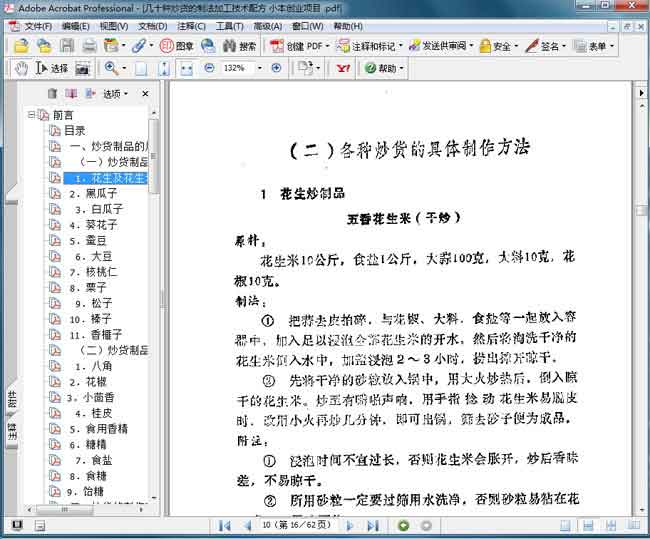Switch to Continuous page layout icon
650x539 pixels.
click(588, 526)
